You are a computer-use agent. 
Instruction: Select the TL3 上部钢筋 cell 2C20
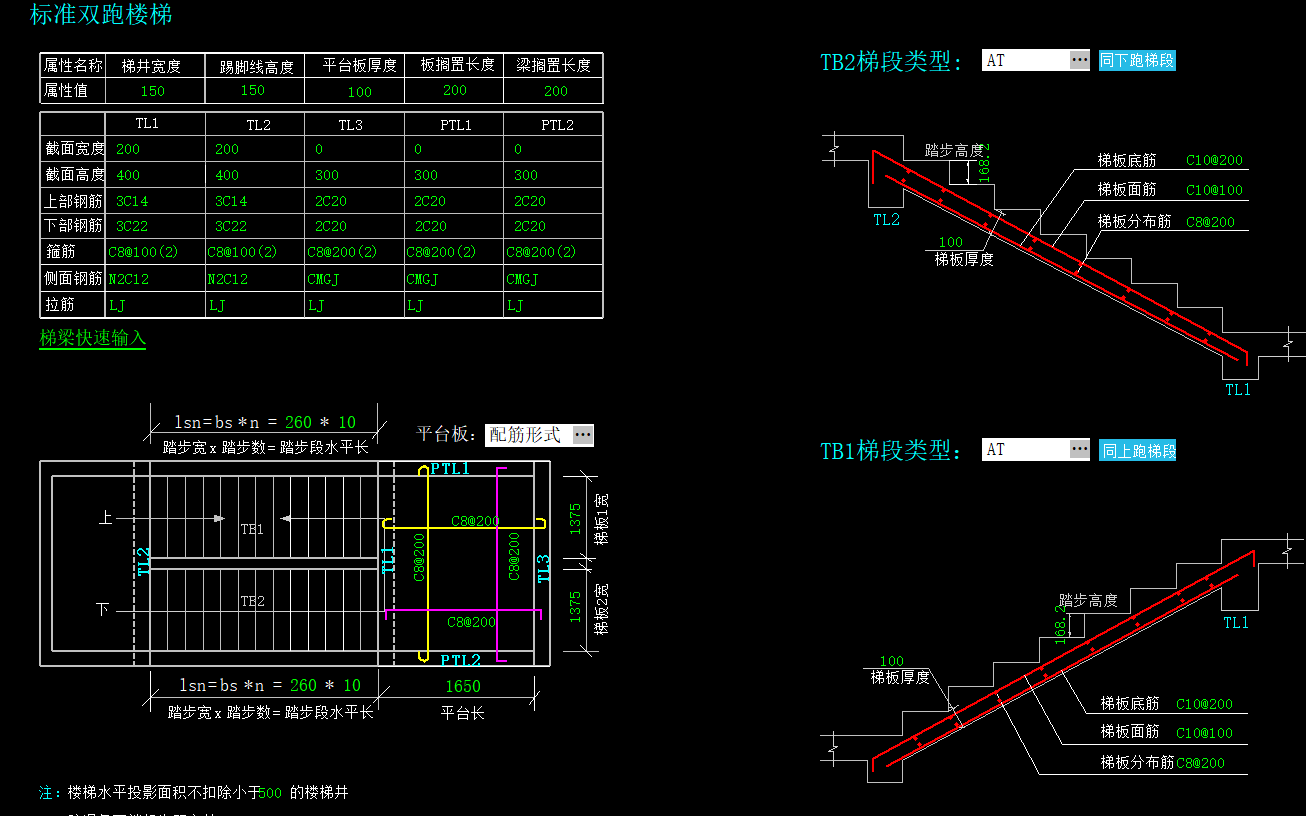(x=331, y=201)
